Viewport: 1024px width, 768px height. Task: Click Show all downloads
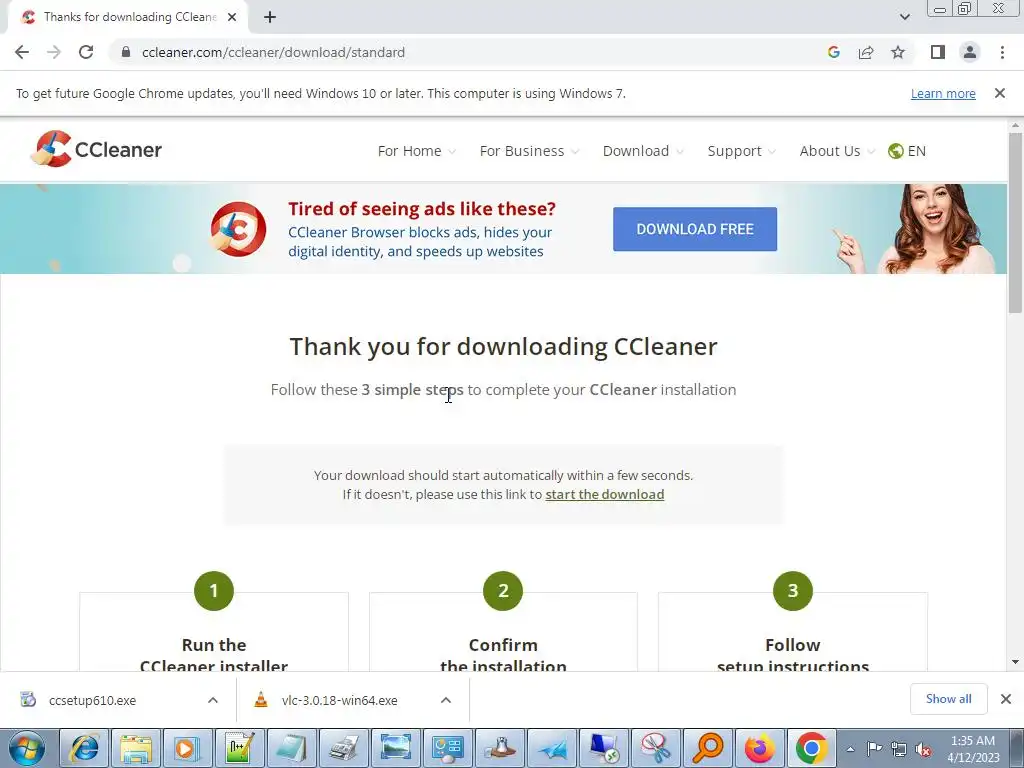(x=948, y=699)
